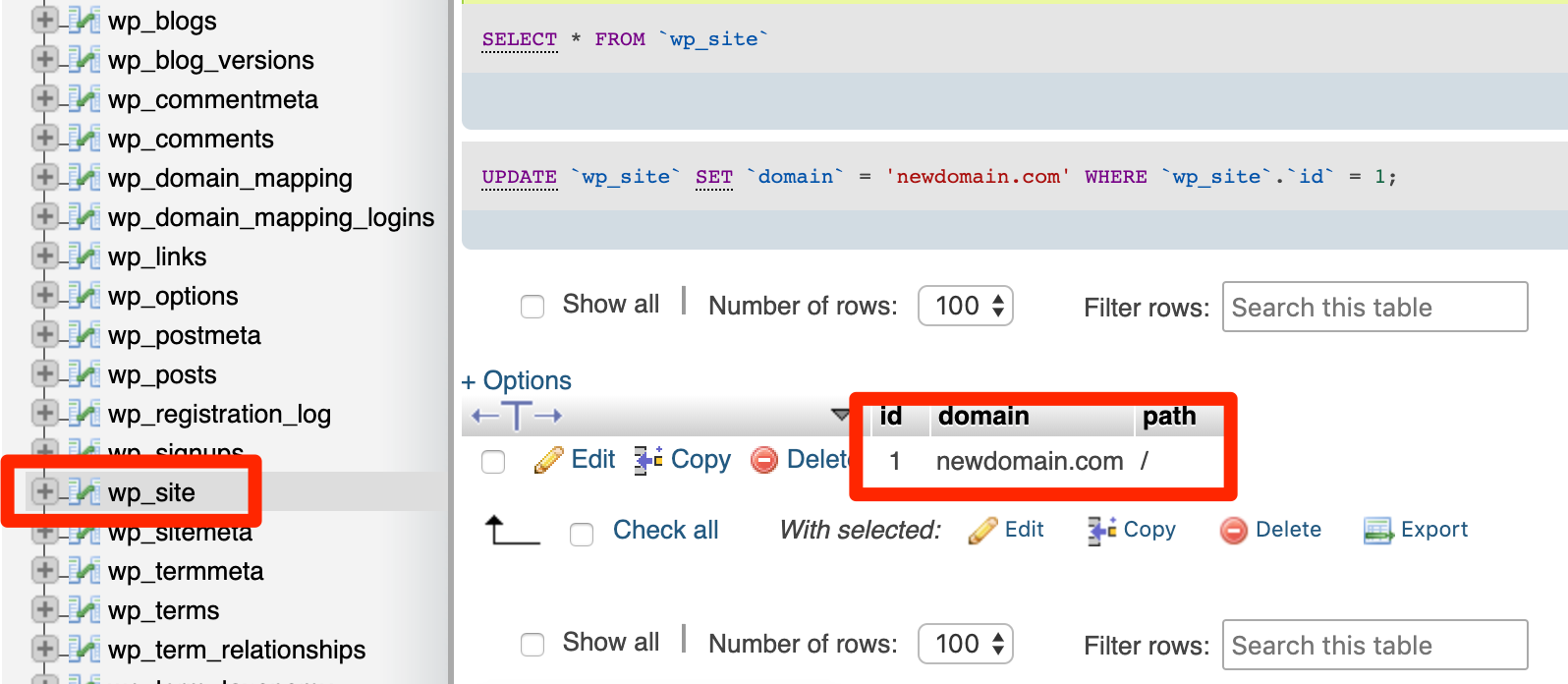
Task: Click the red Delete icon in row 1
Action: [764, 460]
